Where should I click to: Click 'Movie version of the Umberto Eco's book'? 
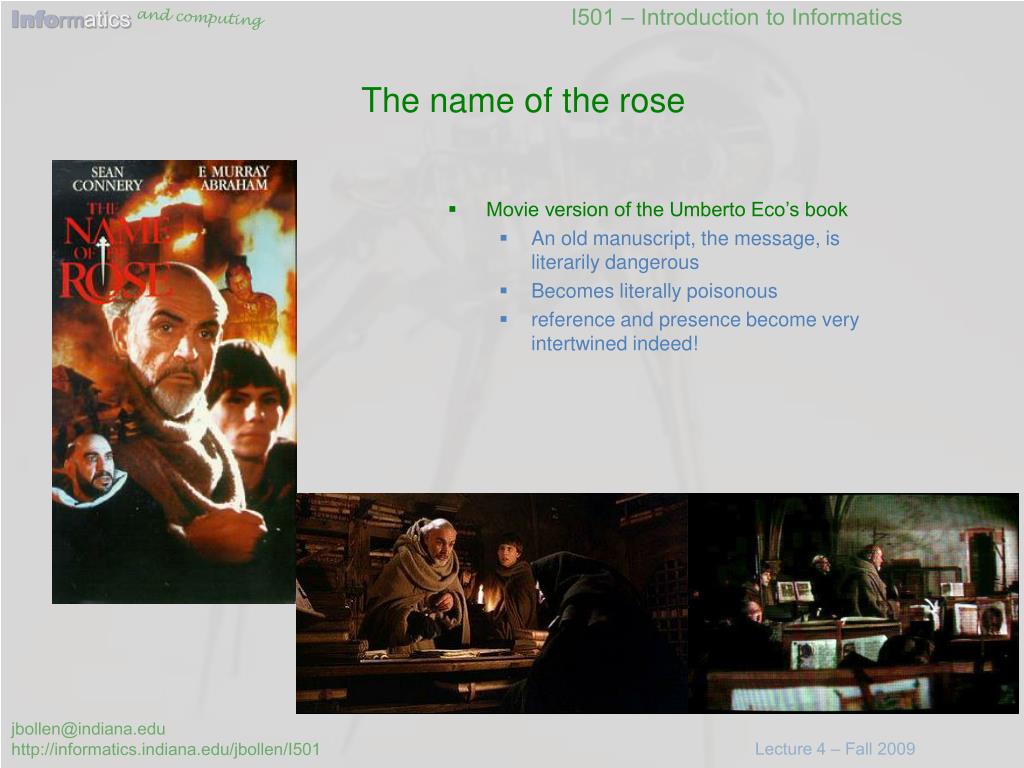[x=667, y=210]
